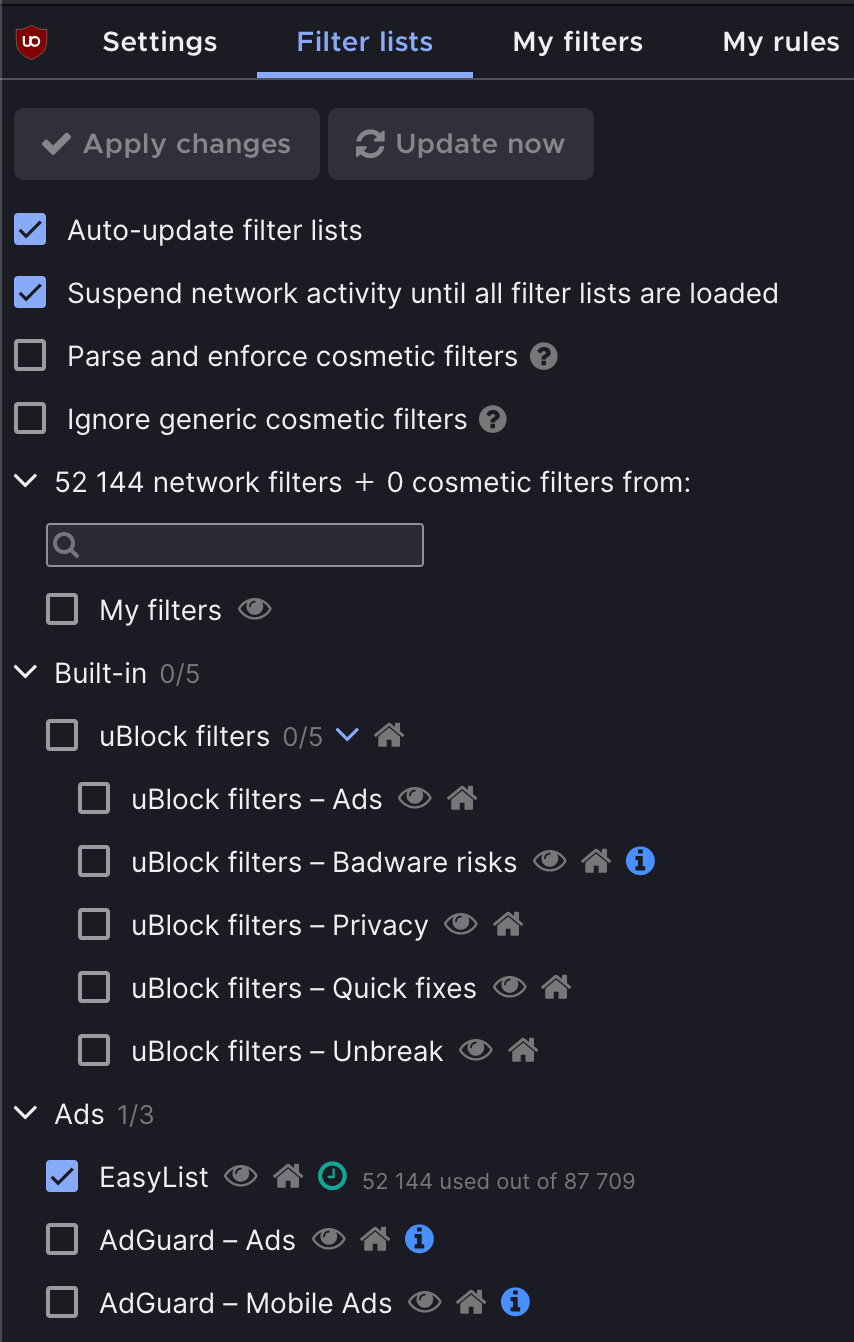Open home page for uBlock filters – Privacy
Screen dimensions: 854x1342
coord(508,924)
